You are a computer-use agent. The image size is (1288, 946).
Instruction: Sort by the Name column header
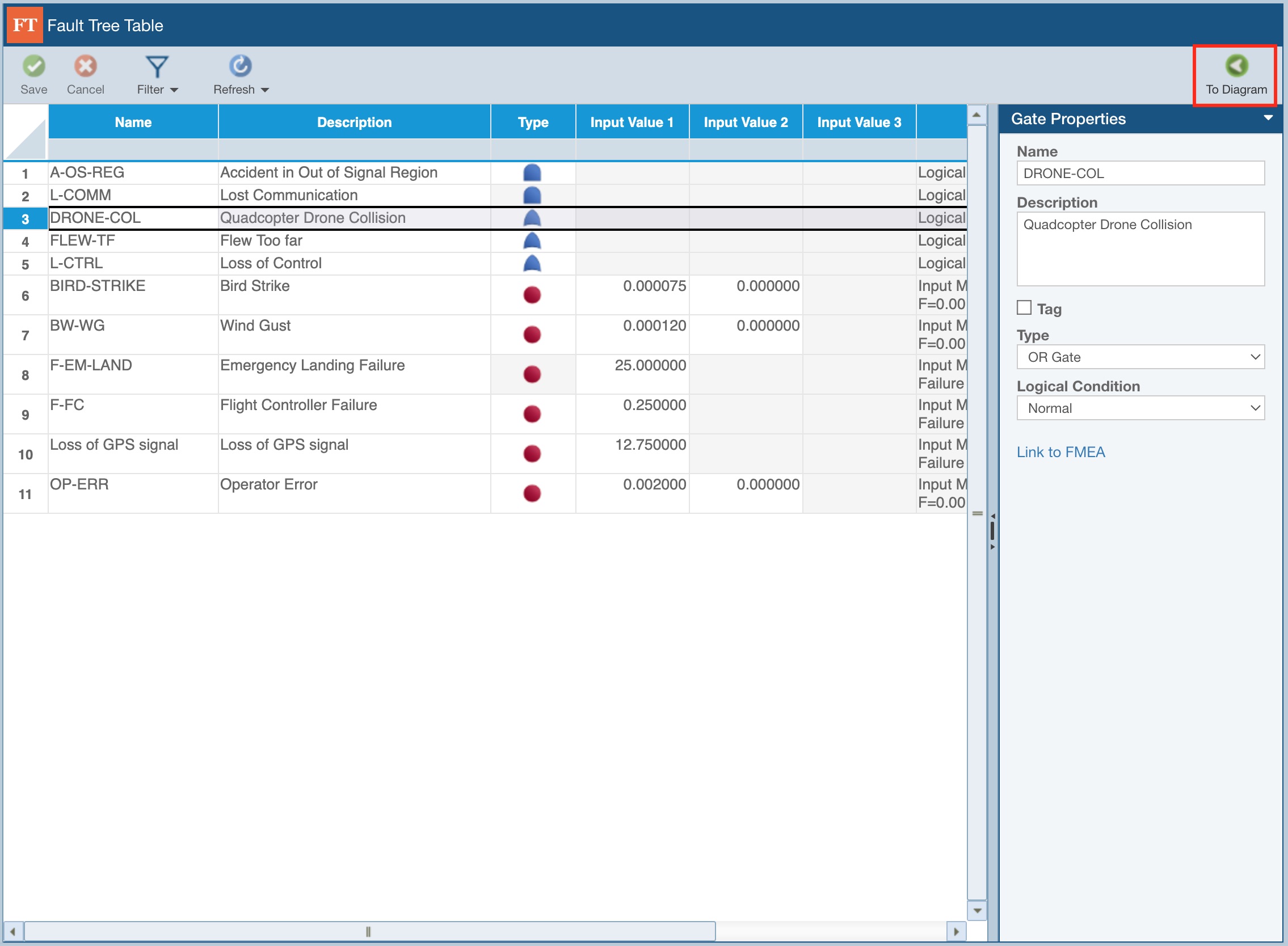[133, 122]
